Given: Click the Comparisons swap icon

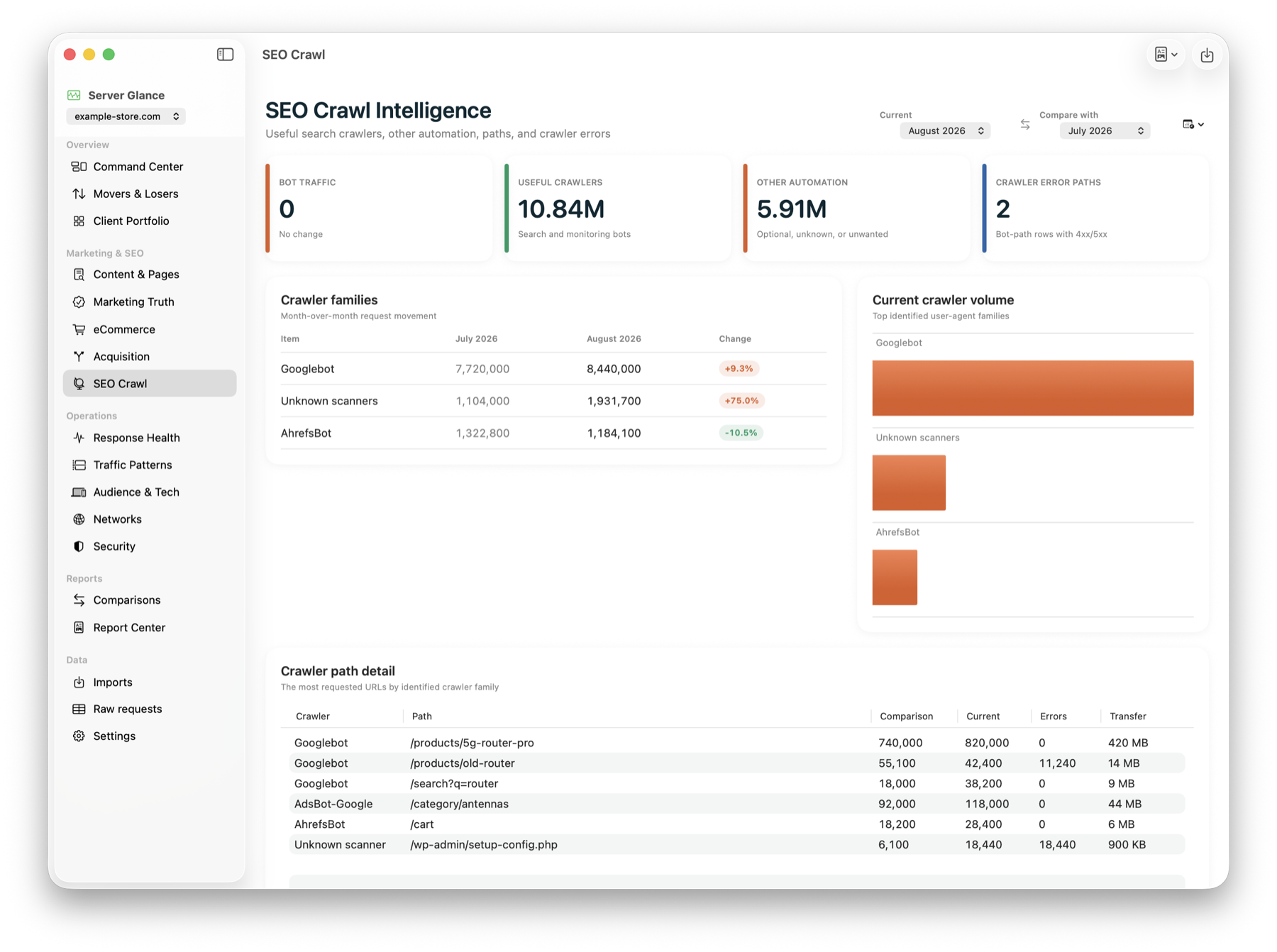Looking at the screenshot, I should pos(79,600).
